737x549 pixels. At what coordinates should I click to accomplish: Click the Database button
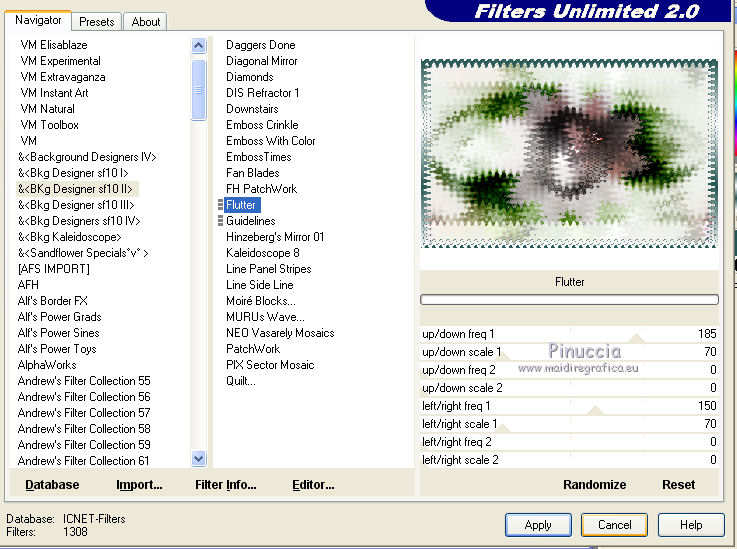[52, 485]
